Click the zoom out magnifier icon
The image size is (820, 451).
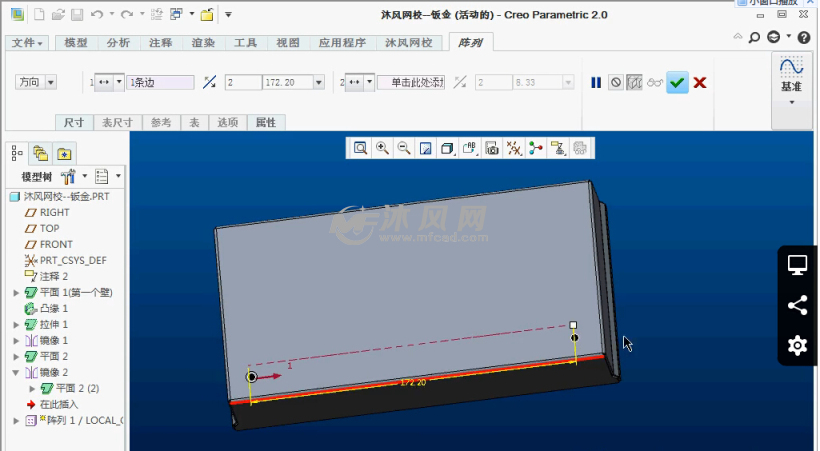click(x=404, y=148)
